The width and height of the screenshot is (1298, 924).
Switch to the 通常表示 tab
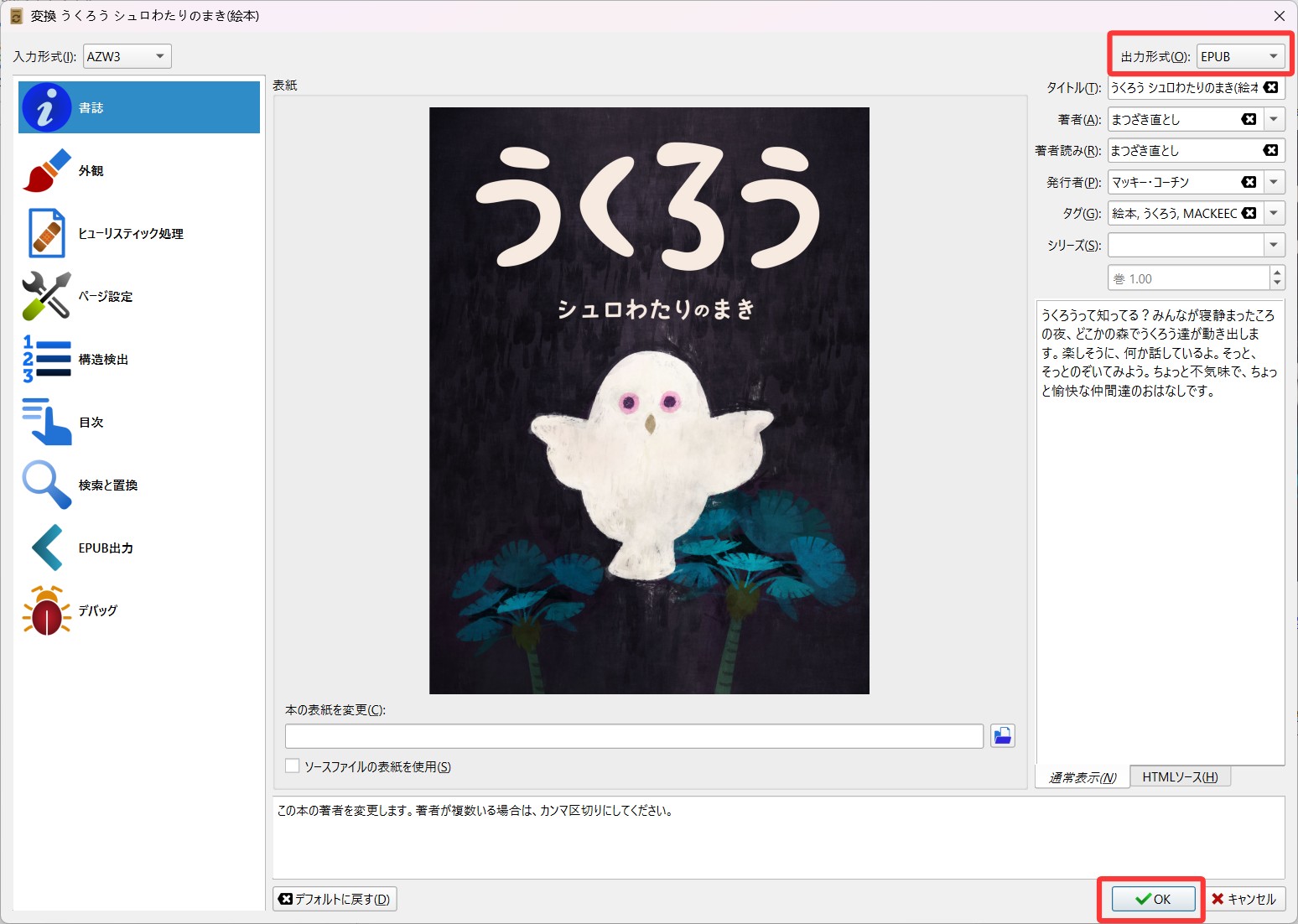tap(1083, 777)
